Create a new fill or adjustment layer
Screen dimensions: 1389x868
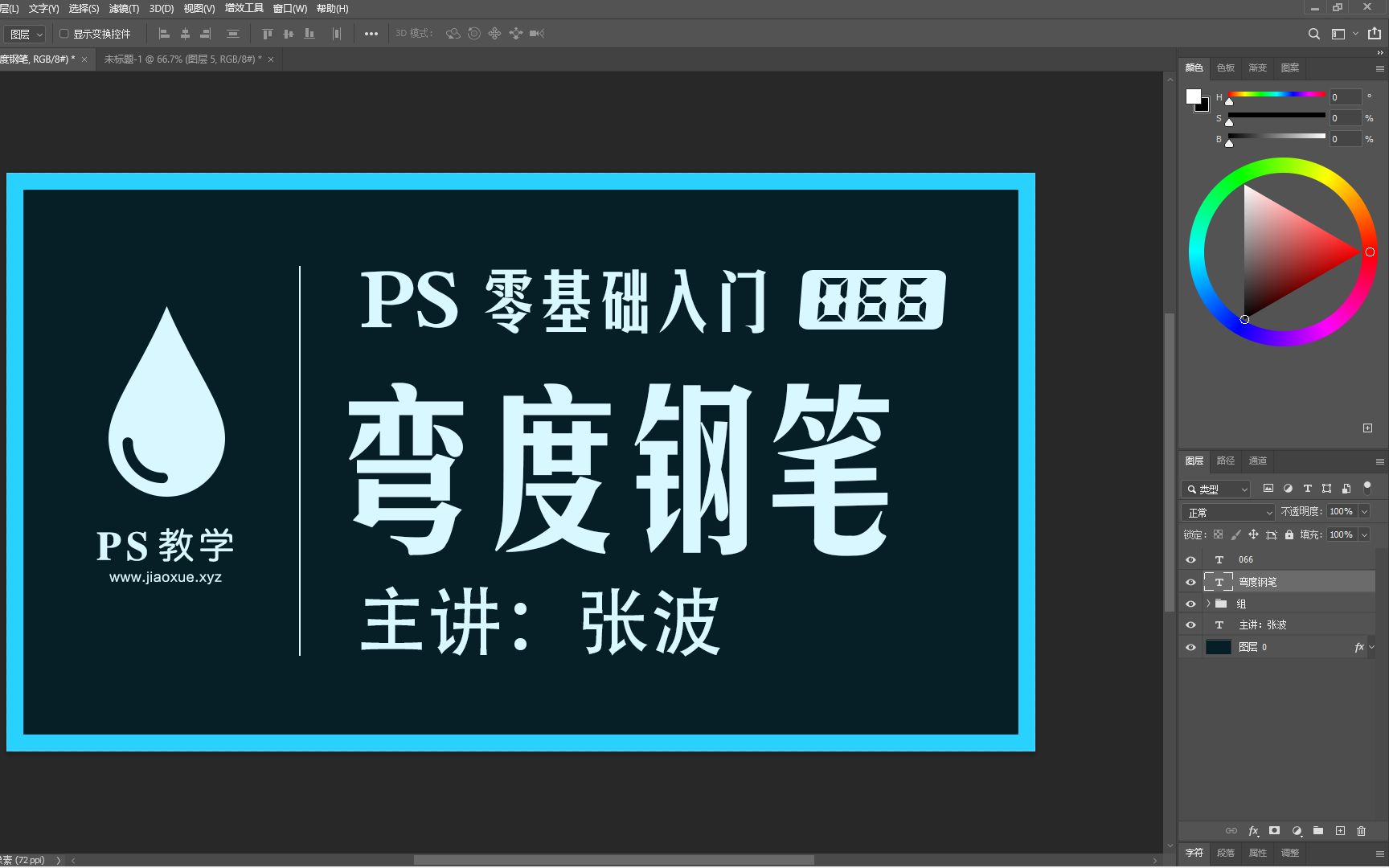(1296, 831)
